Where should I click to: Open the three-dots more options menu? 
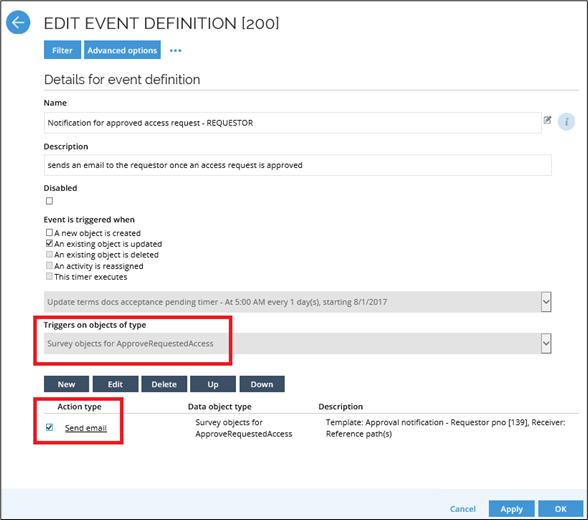tap(176, 51)
